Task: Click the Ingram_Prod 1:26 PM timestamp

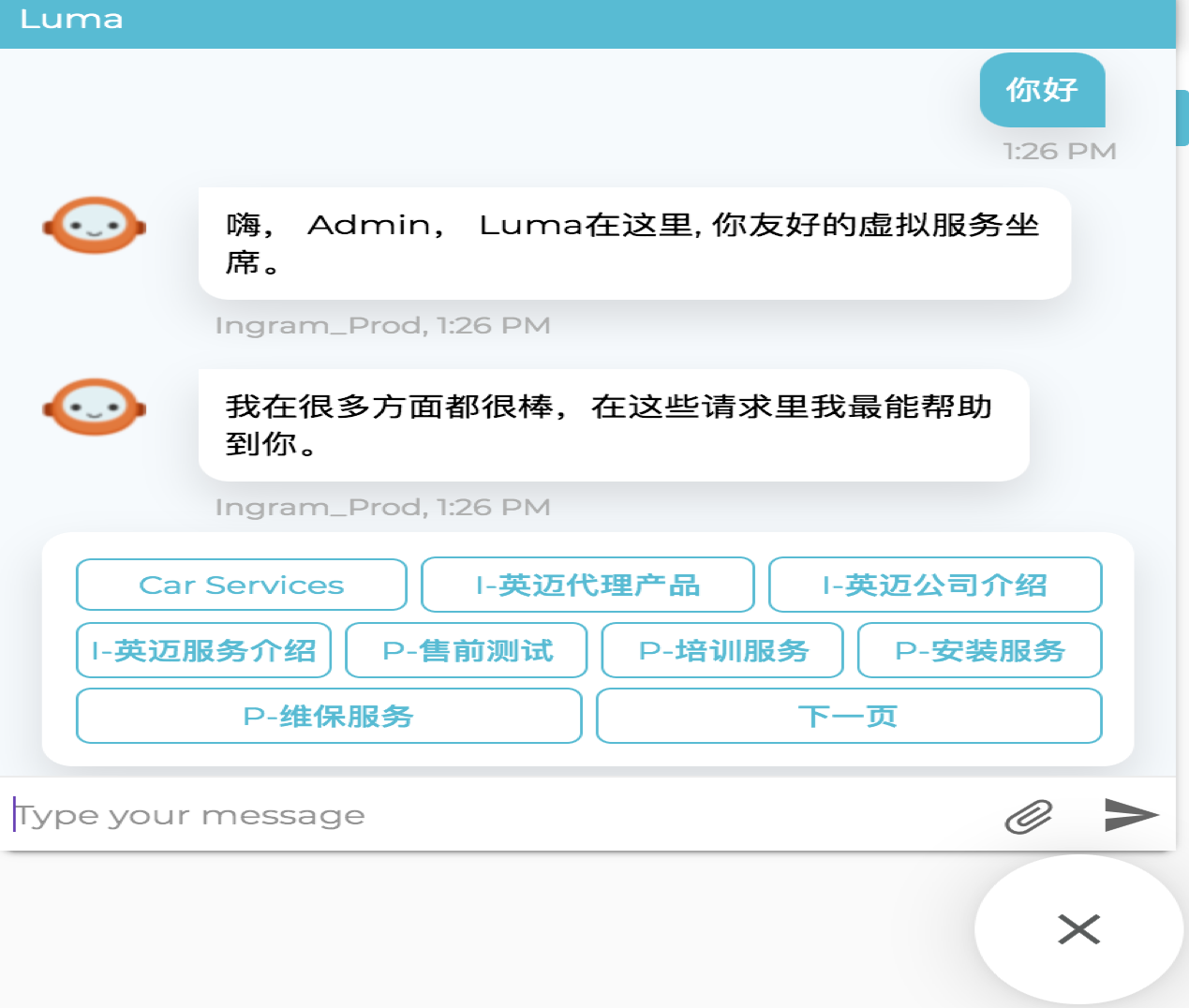Action: 383,325
